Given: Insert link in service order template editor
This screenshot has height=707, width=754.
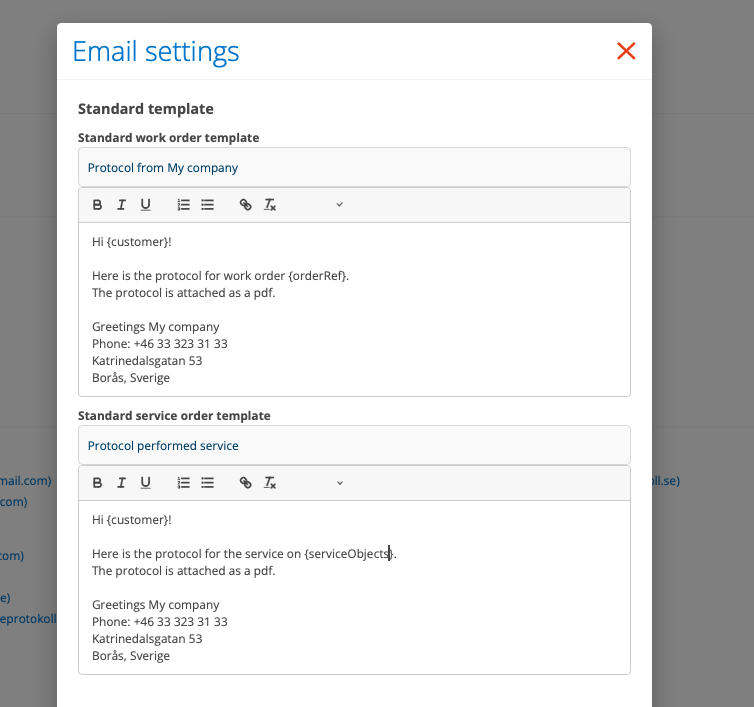Looking at the screenshot, I should [245, 483].
